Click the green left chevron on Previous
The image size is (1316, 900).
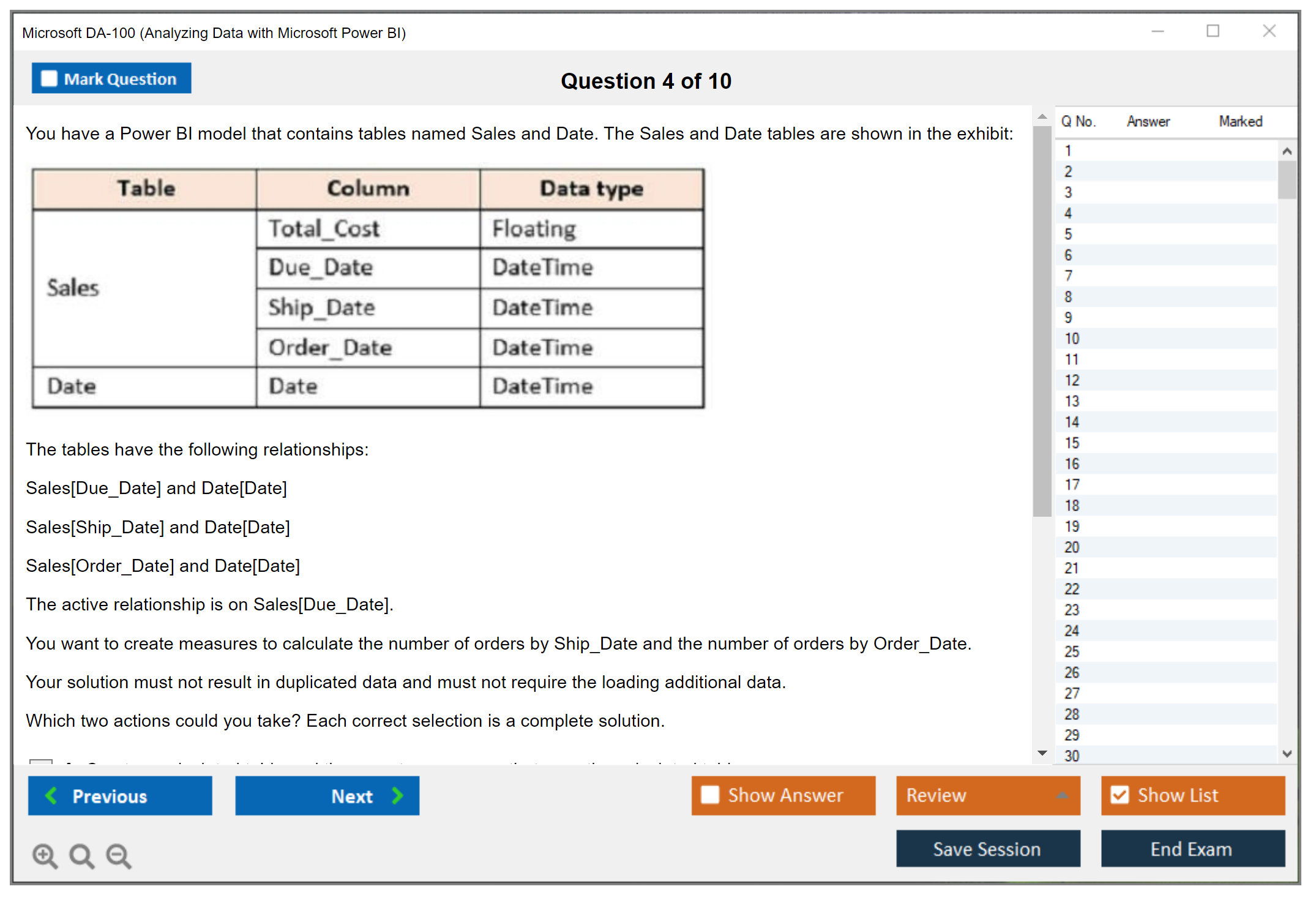tap(51, 795)
